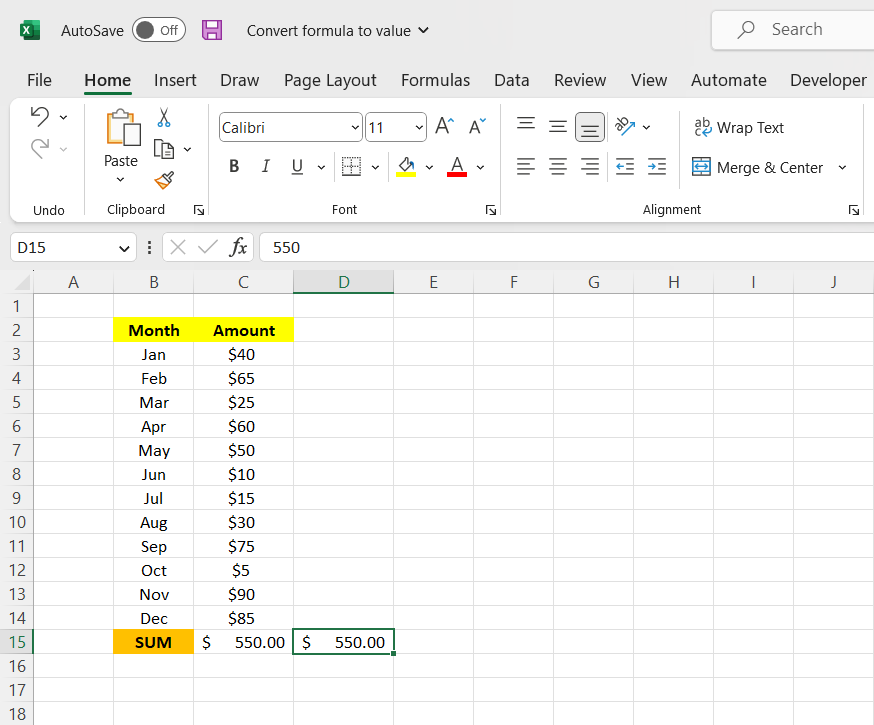Click the Increase Indent icon
The width and height of the screenshot is (874, 725).
coord(657,167)
